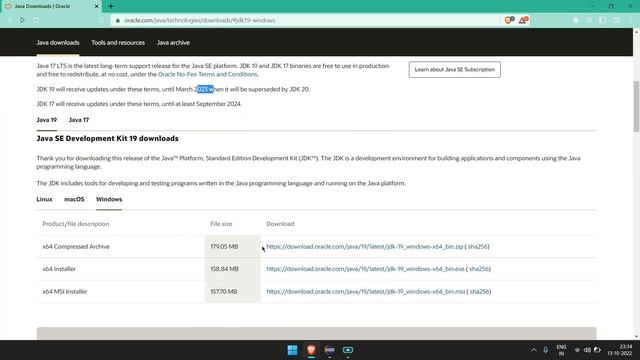Screen dimensions: 640x360
Task: Open sha256 link for x64 Installer
Action: pyautogui.click(x=479, y=269)
